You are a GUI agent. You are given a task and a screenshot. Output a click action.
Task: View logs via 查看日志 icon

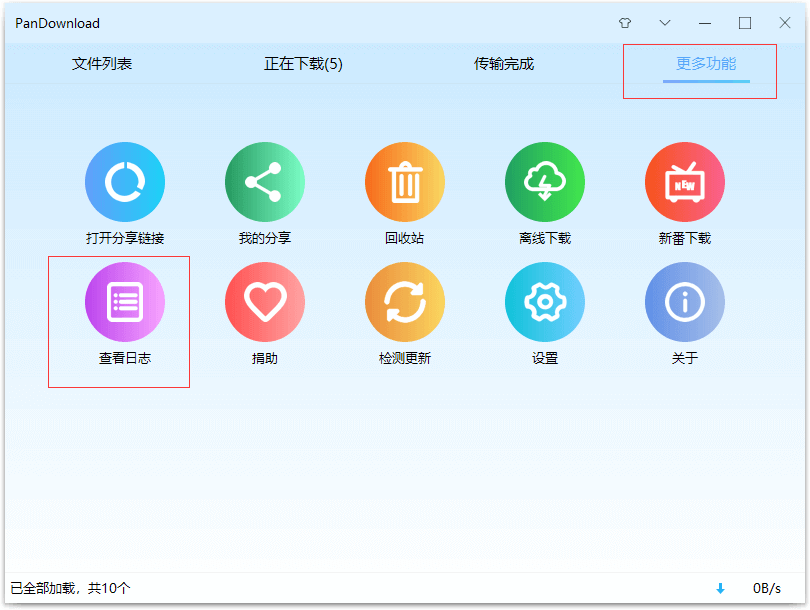coord(125,302)
